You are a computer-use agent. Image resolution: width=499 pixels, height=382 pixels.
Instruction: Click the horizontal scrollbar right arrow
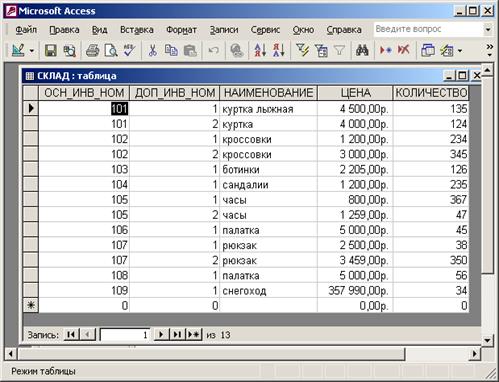click(475, 354)
